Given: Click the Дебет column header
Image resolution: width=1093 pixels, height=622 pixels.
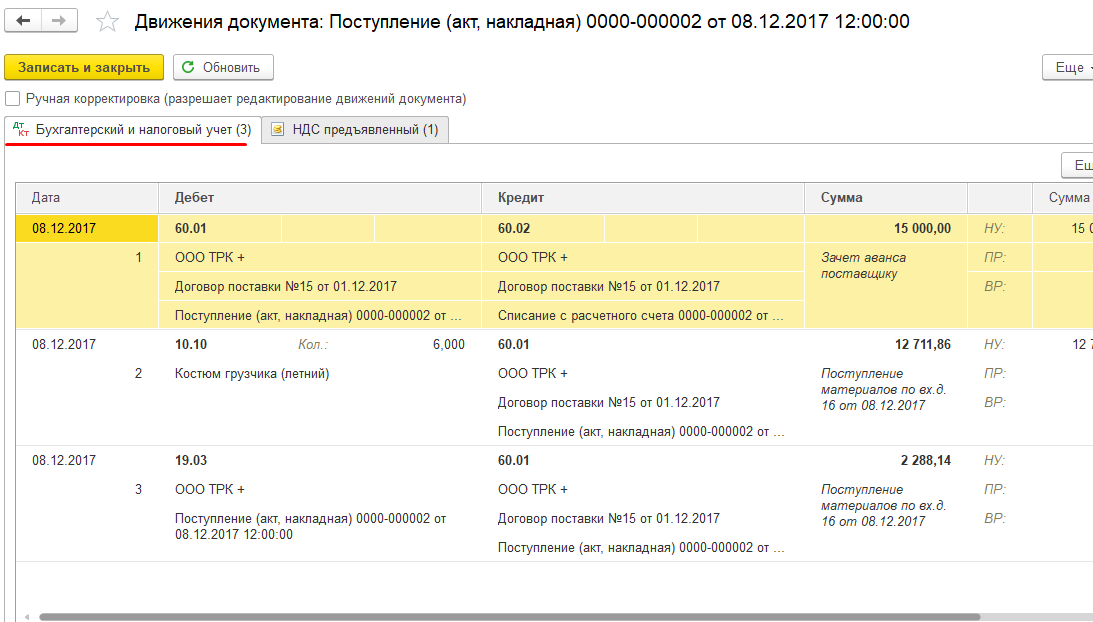Looking at the screenshot, I should [320, 197].
